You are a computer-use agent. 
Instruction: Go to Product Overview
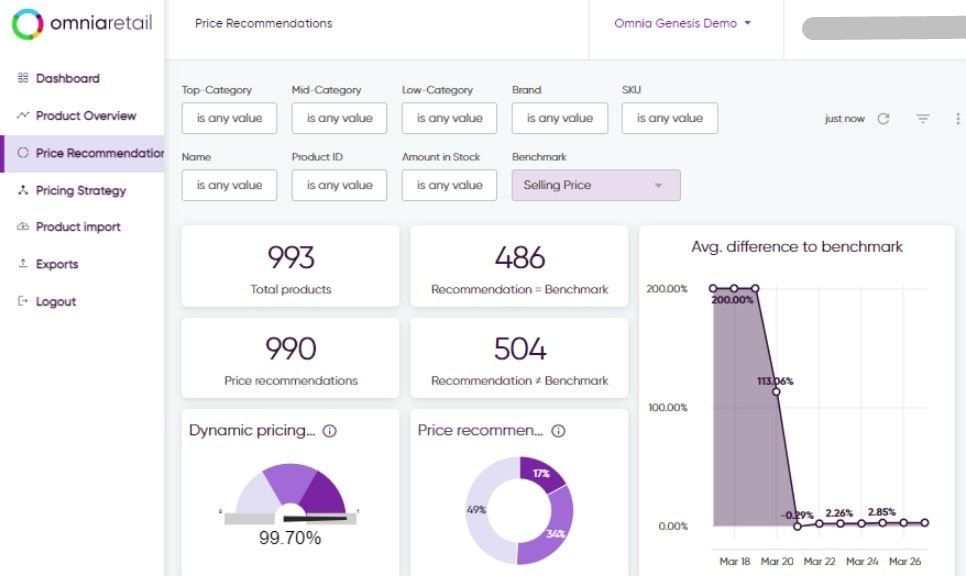point(86,116)
